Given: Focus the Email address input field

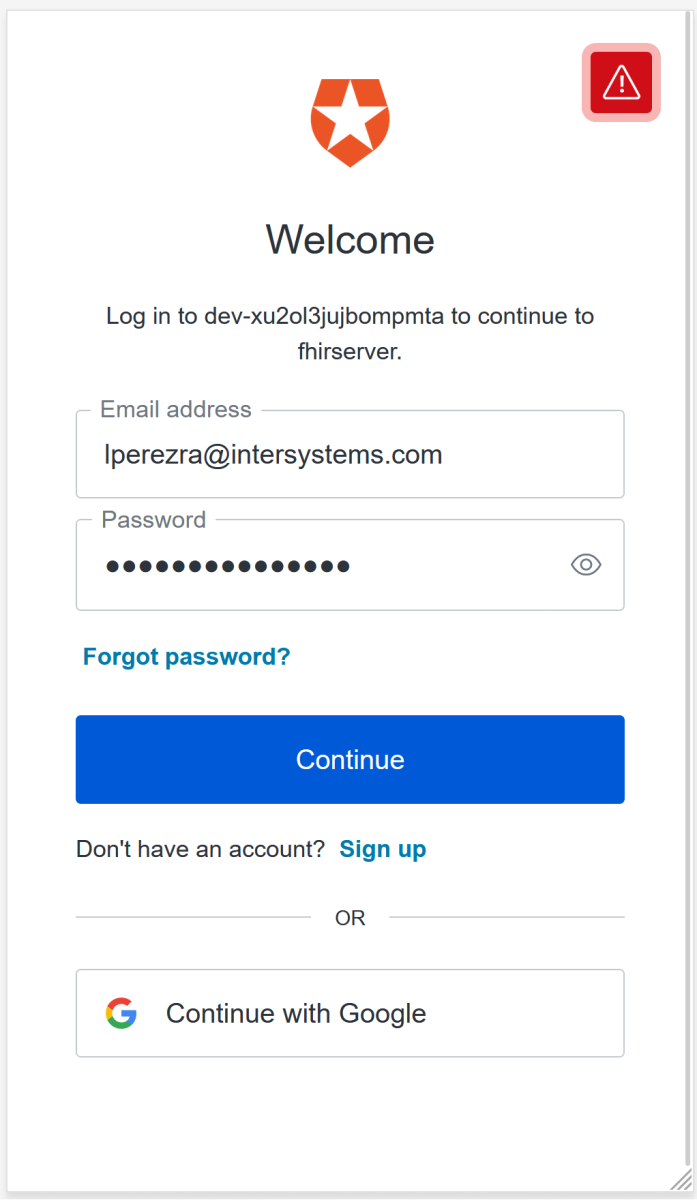Looking at the screenshot, I should click(x=350, y=456).
